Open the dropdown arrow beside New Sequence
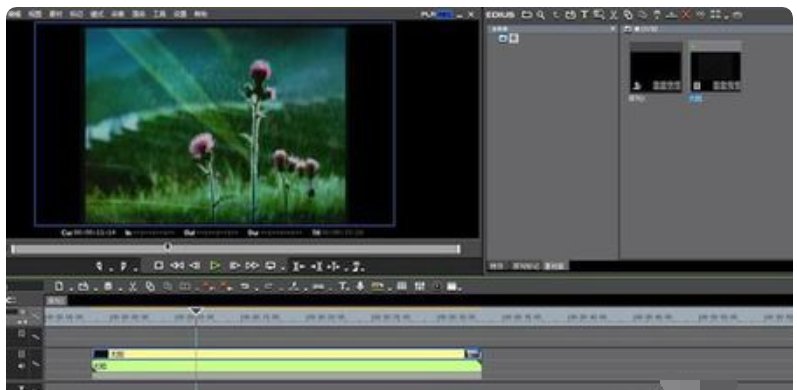 (x=70, y=288)
